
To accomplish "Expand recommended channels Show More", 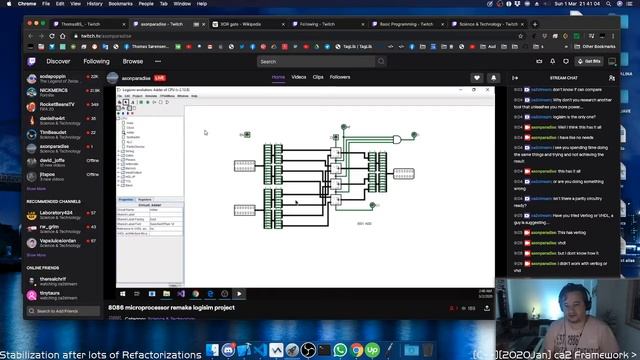I will 36,255.
